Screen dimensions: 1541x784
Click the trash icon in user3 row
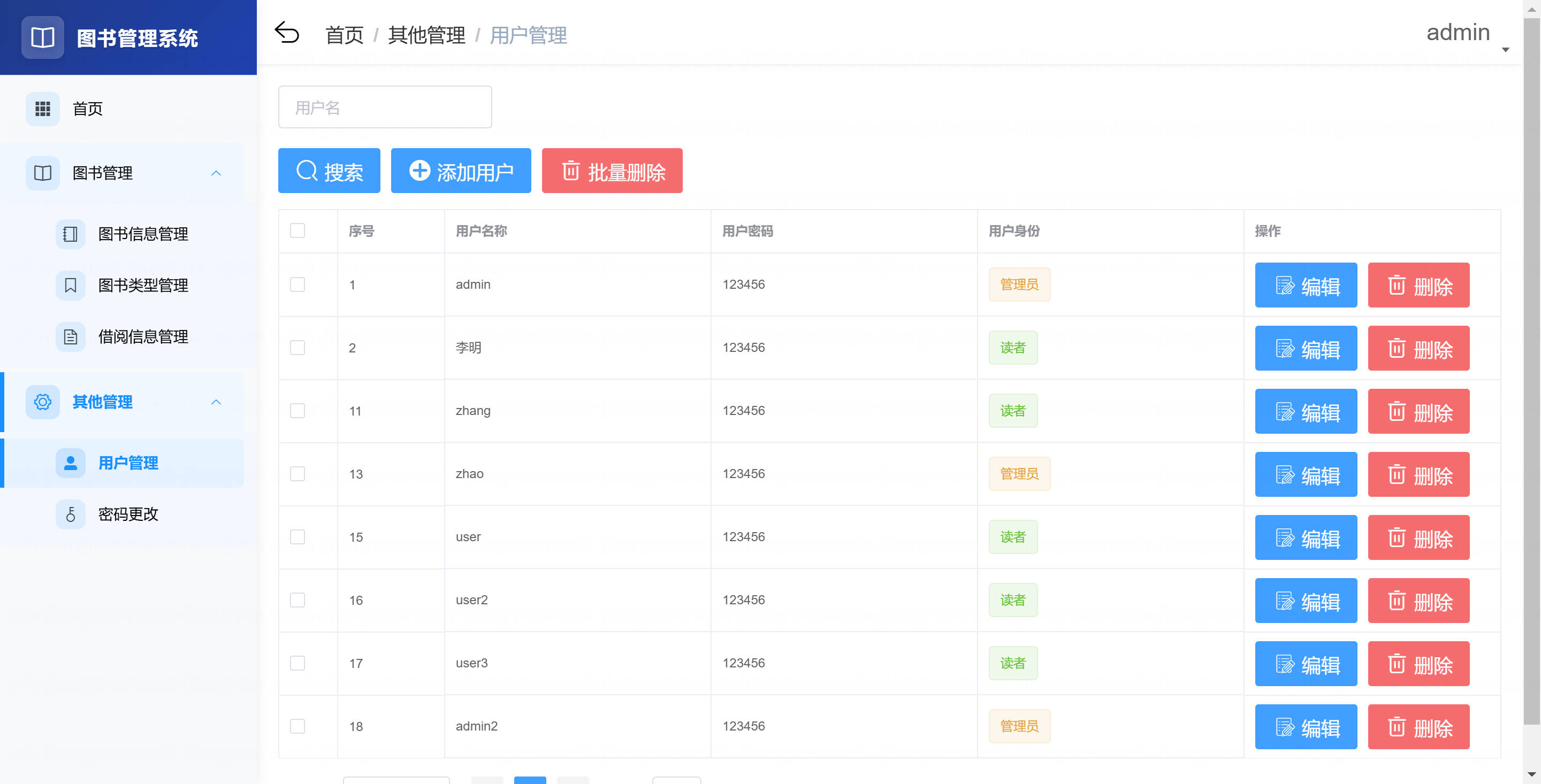click(1396, 664)
